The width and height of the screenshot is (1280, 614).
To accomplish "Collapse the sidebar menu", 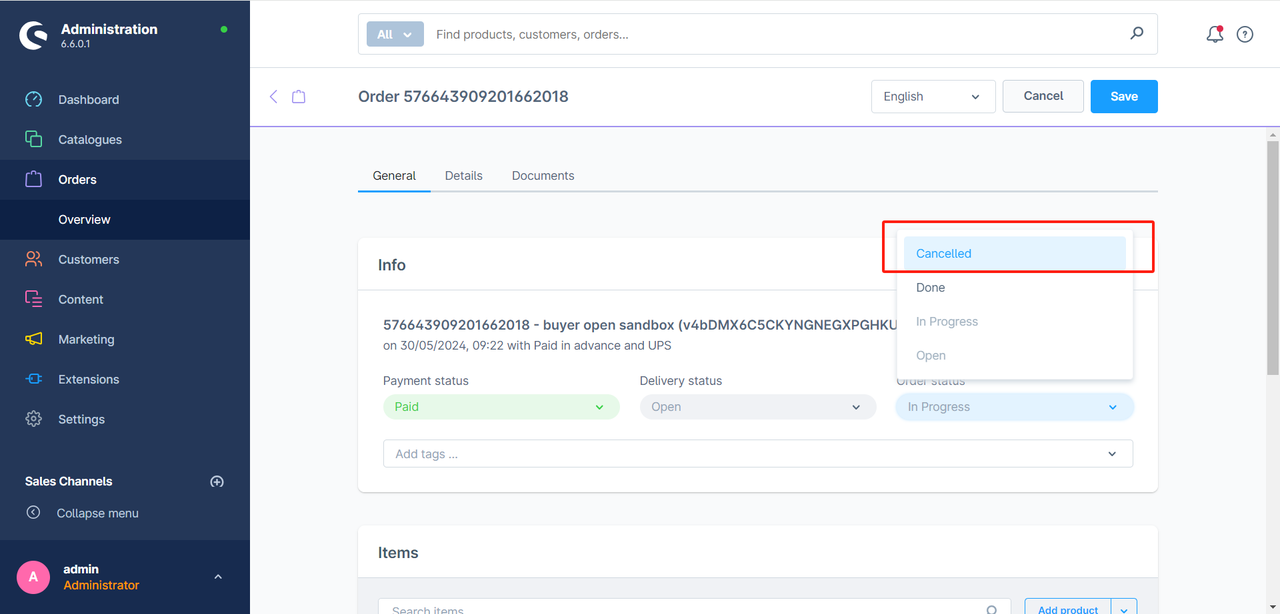I will coord(97,513).
